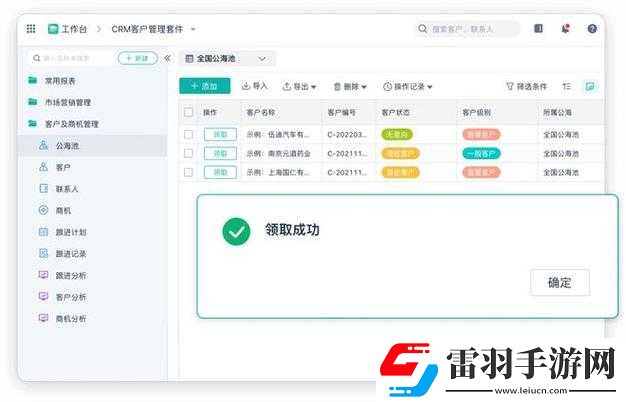The image size is (626, 402).
Task: Click the 跟进分析 chart icon
Action: click(44, 275)
